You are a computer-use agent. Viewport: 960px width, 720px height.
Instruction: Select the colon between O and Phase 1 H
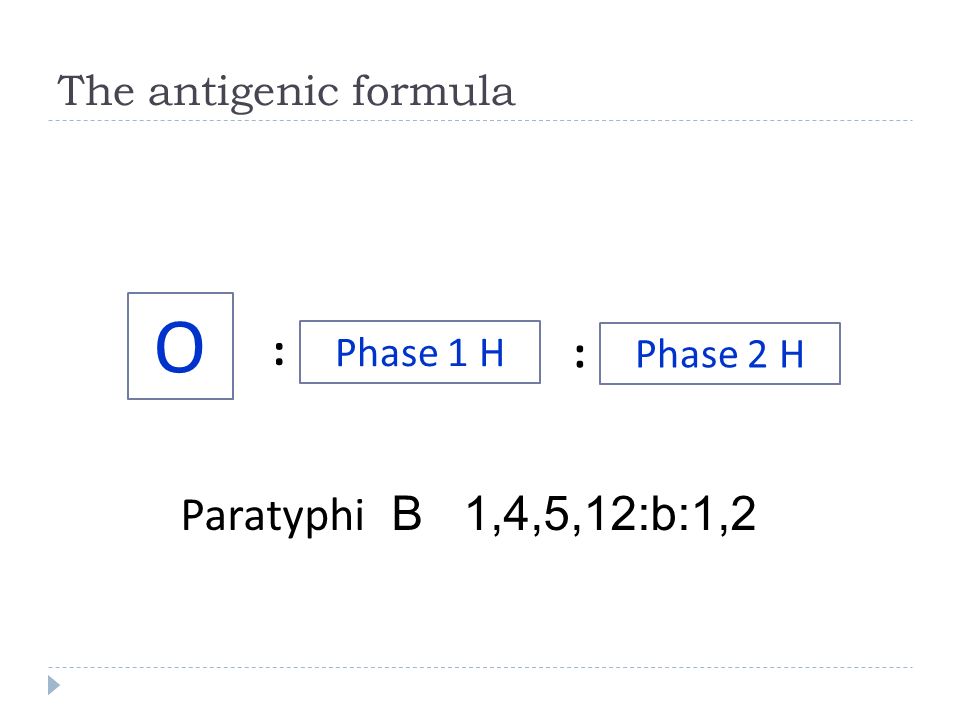point(279,354)
